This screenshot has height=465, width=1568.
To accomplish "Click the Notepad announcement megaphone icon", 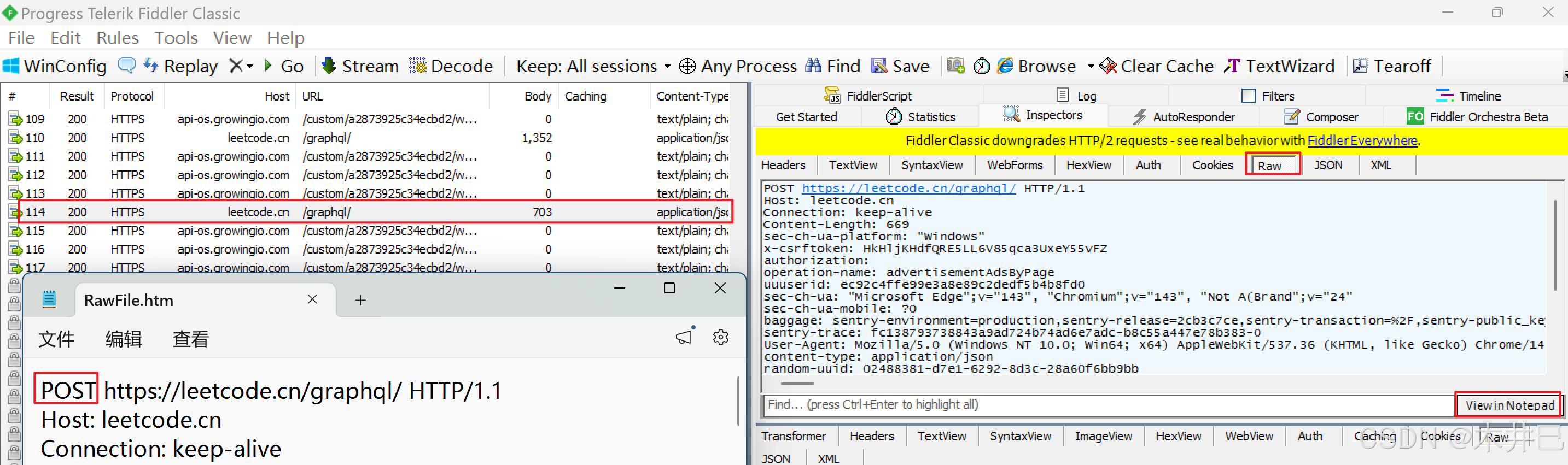I will [x=684, y=337].
